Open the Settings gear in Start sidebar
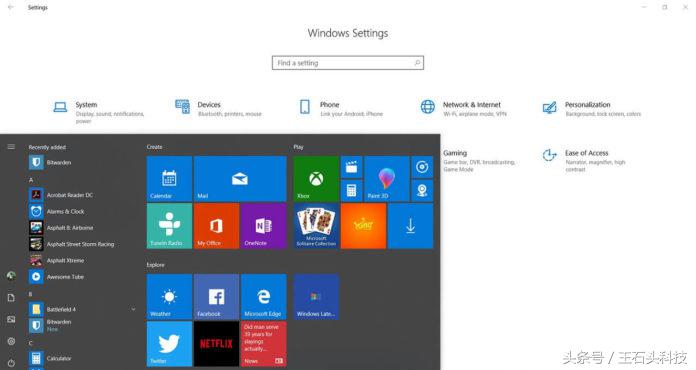Screen dimensions: 696x370 click(x=11, y=341)
